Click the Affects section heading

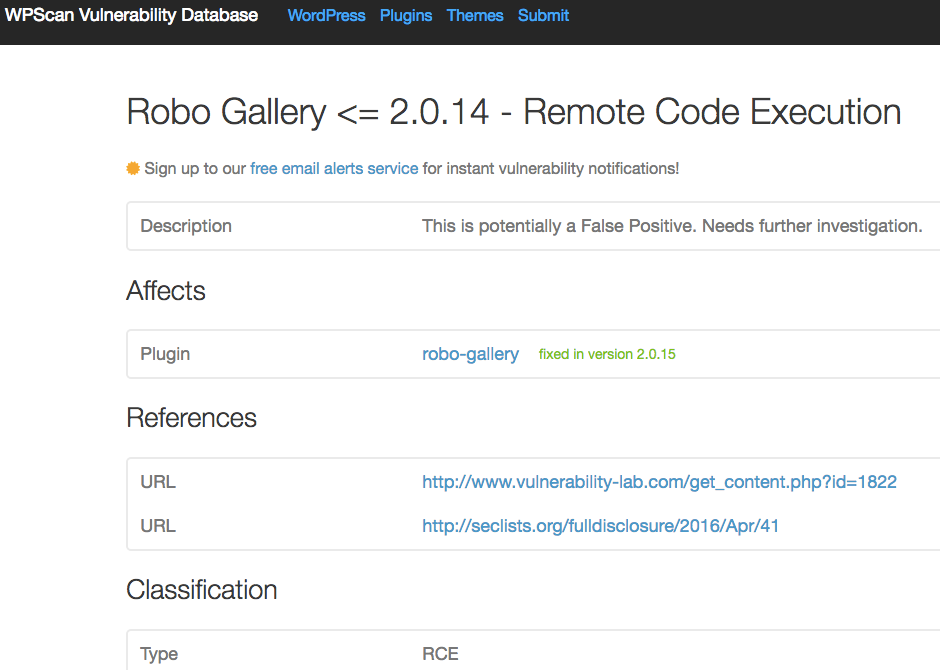pyautogui.click(x=165, y=291)
